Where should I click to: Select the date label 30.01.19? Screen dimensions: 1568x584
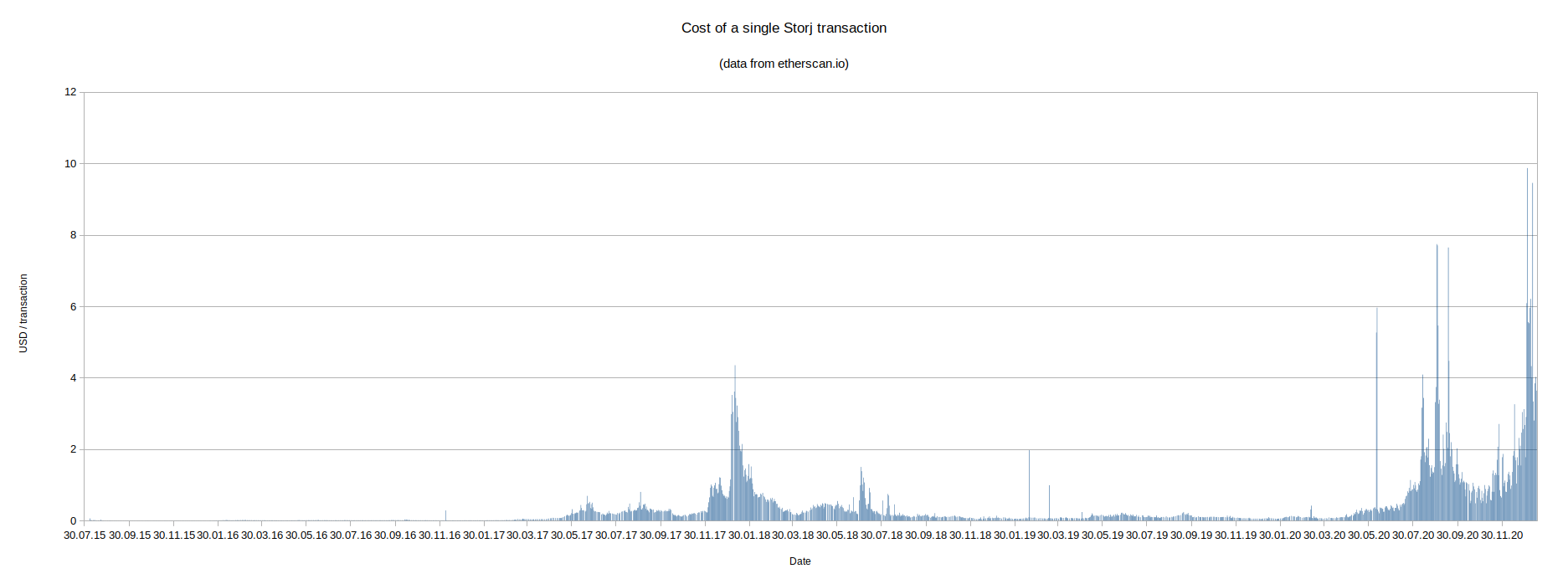point(1015,535)
